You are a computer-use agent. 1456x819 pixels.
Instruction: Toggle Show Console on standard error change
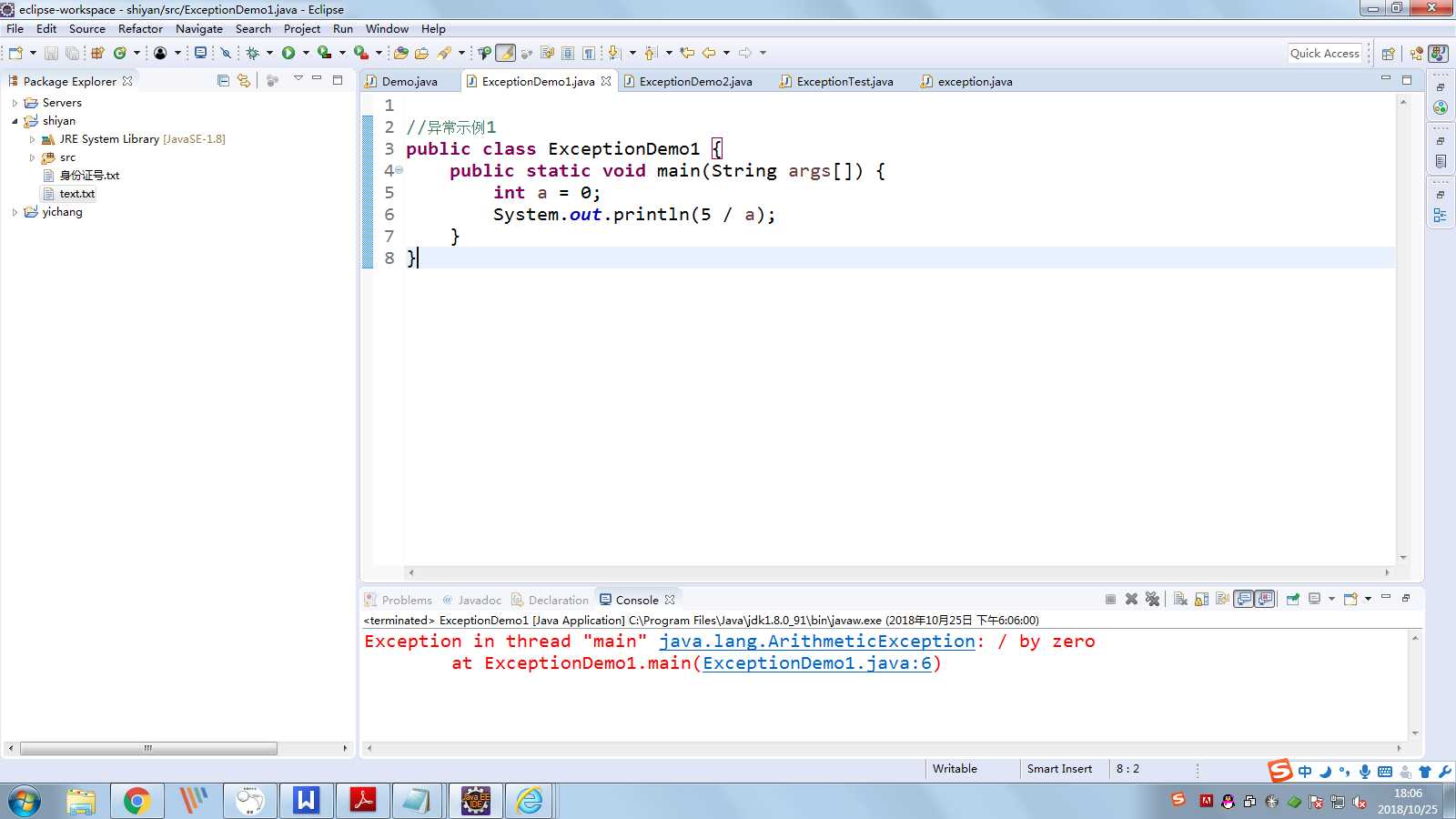click(1265, 599)
